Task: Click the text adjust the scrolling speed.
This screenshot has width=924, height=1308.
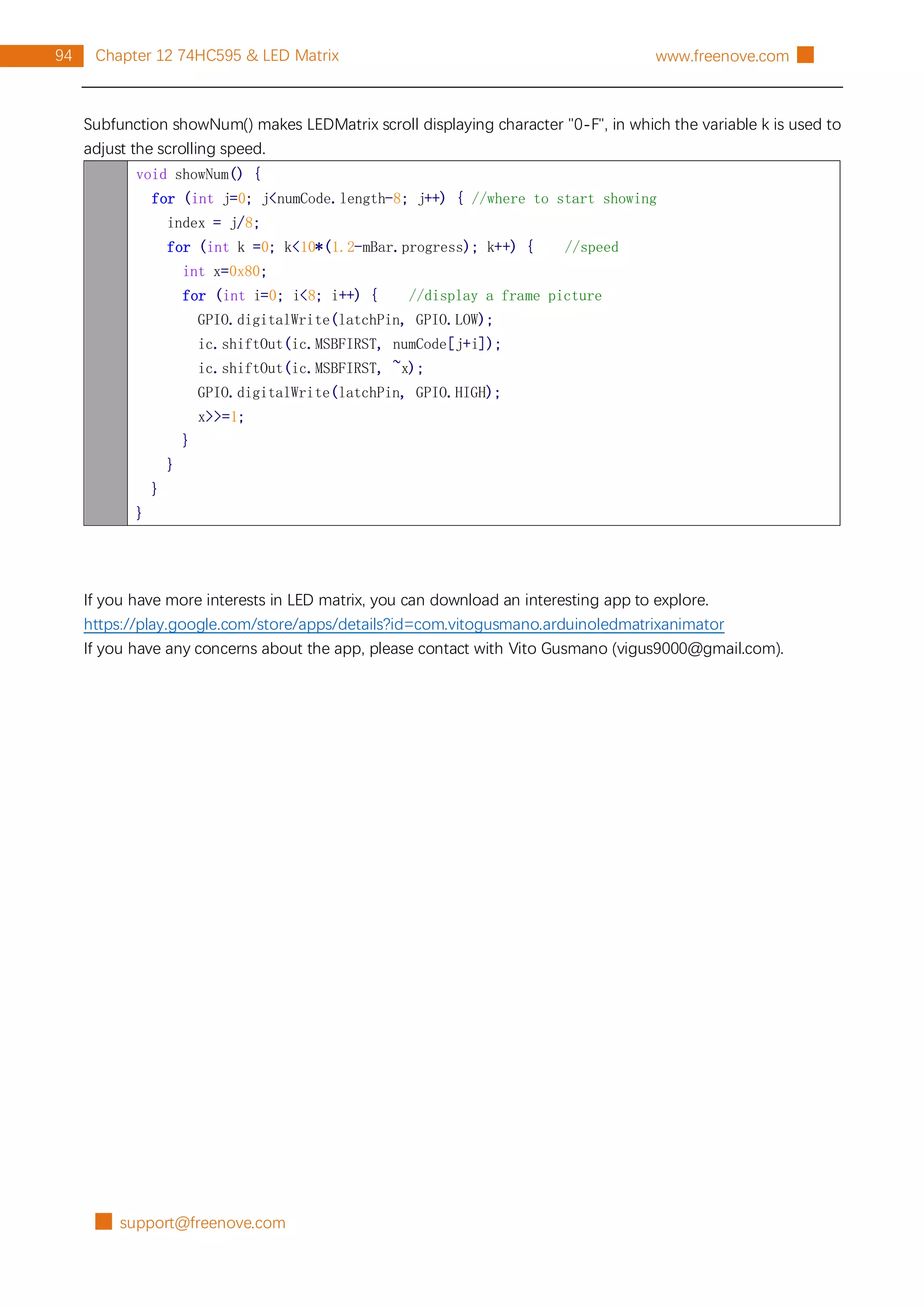Action: 174,148
